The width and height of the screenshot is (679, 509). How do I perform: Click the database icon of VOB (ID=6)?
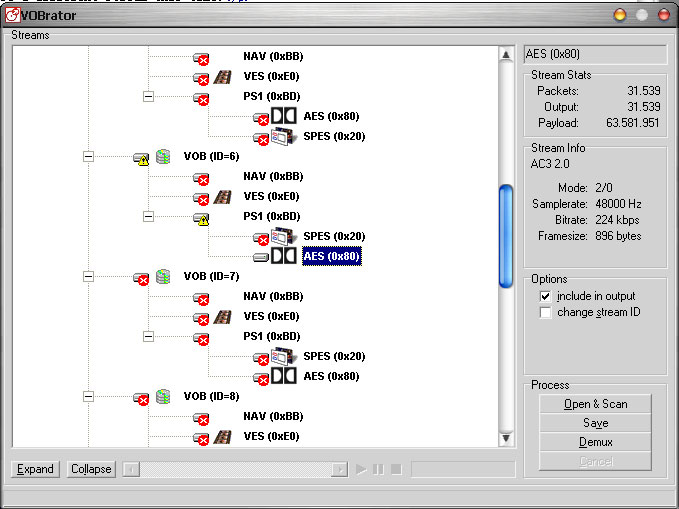(x=163, y=156)
